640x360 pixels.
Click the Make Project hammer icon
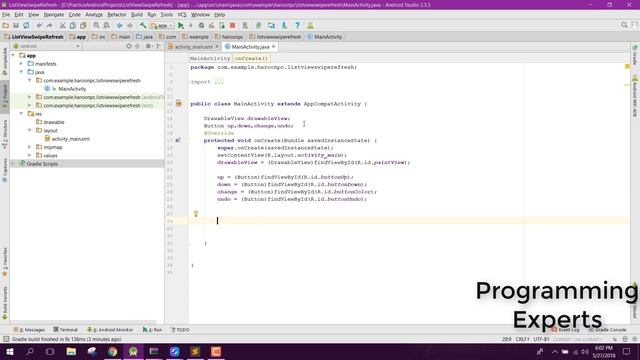(143, 25)
